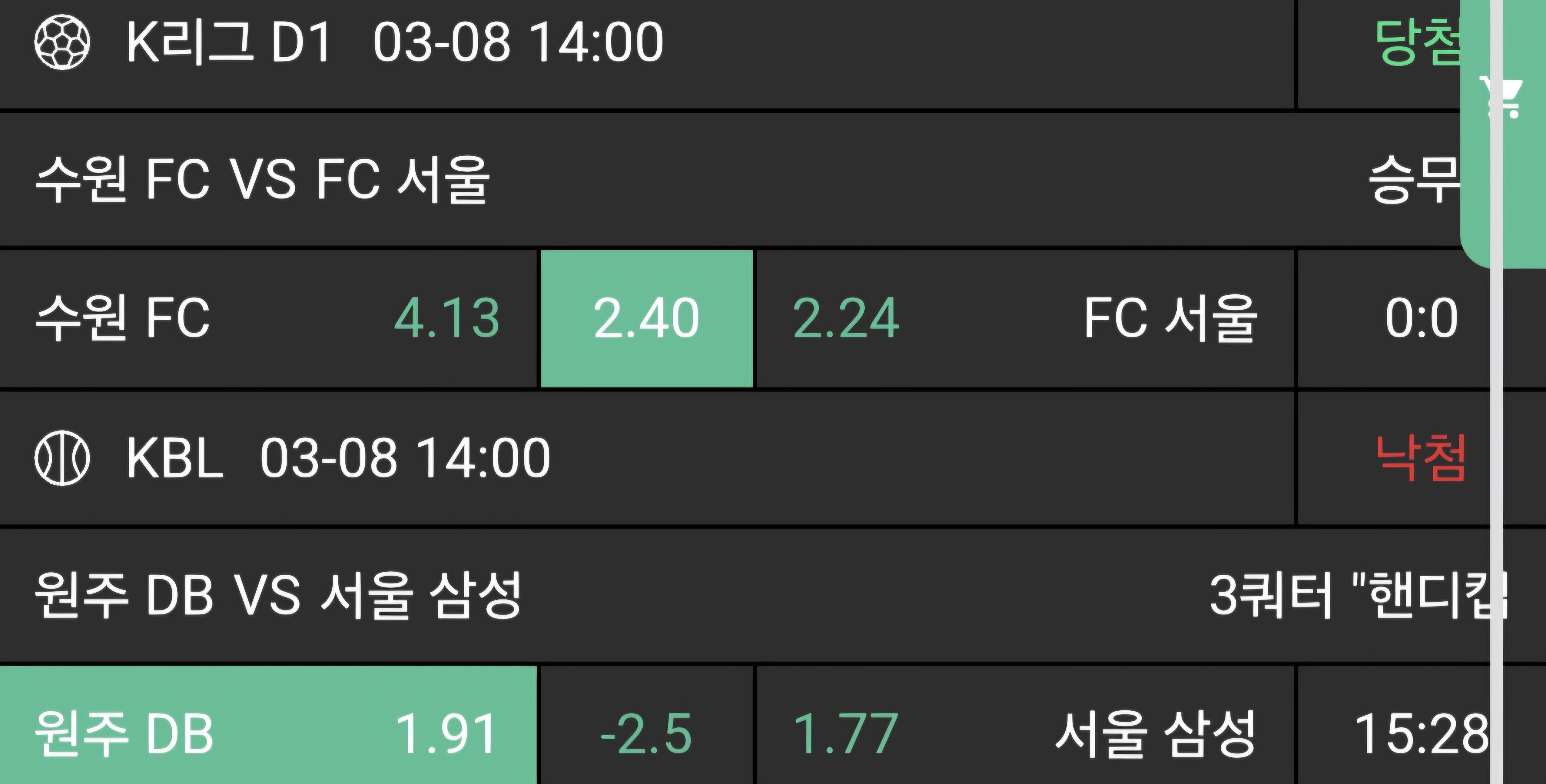
Task: Select the 수원 FC 4.13 home win odds
Action: tap(268, 318)
